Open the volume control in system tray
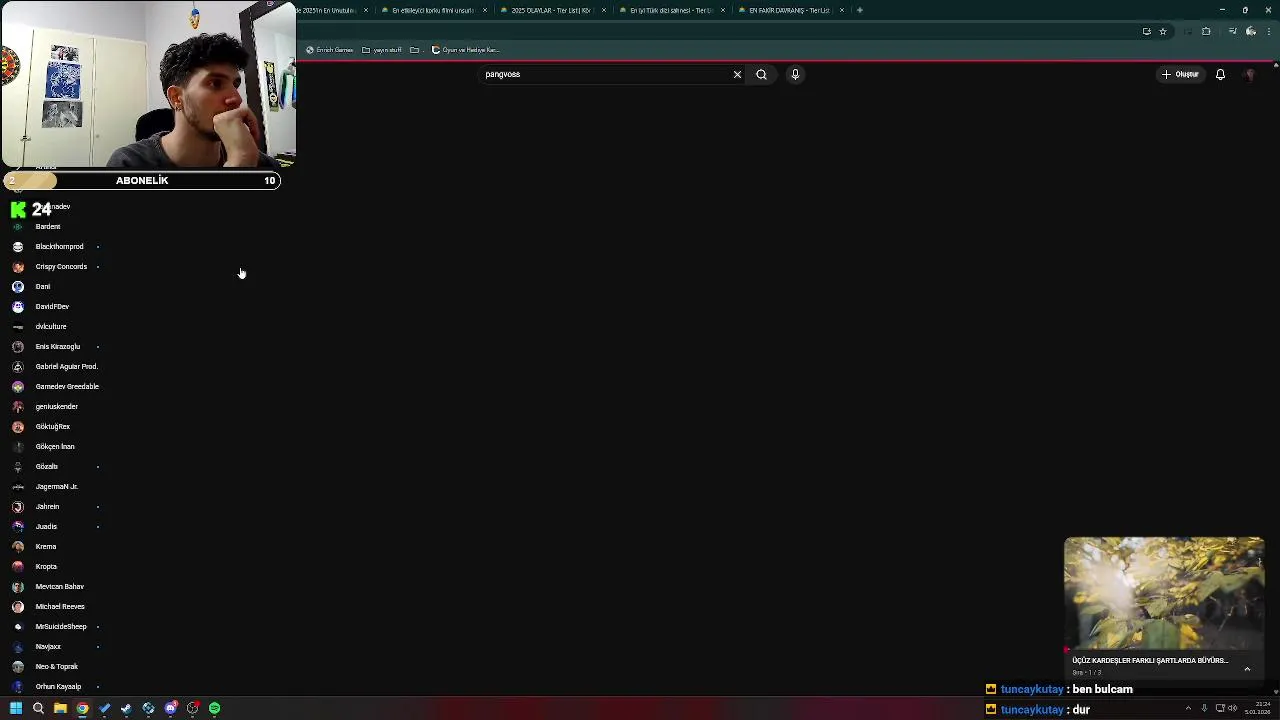This screenshot has width=1280, height=720. pos(1232,709)
